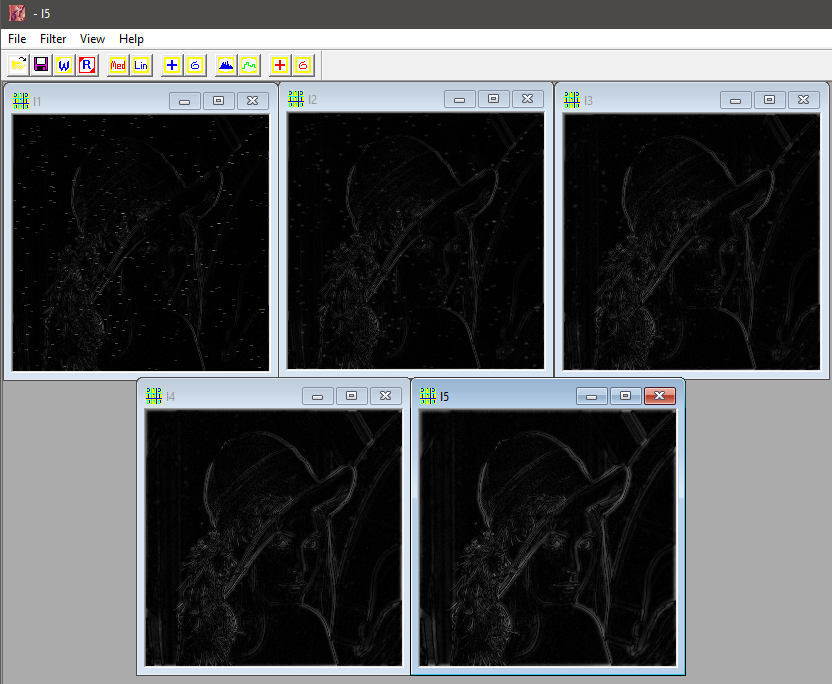Minimize the I1 child window

(x=185, y=101)
